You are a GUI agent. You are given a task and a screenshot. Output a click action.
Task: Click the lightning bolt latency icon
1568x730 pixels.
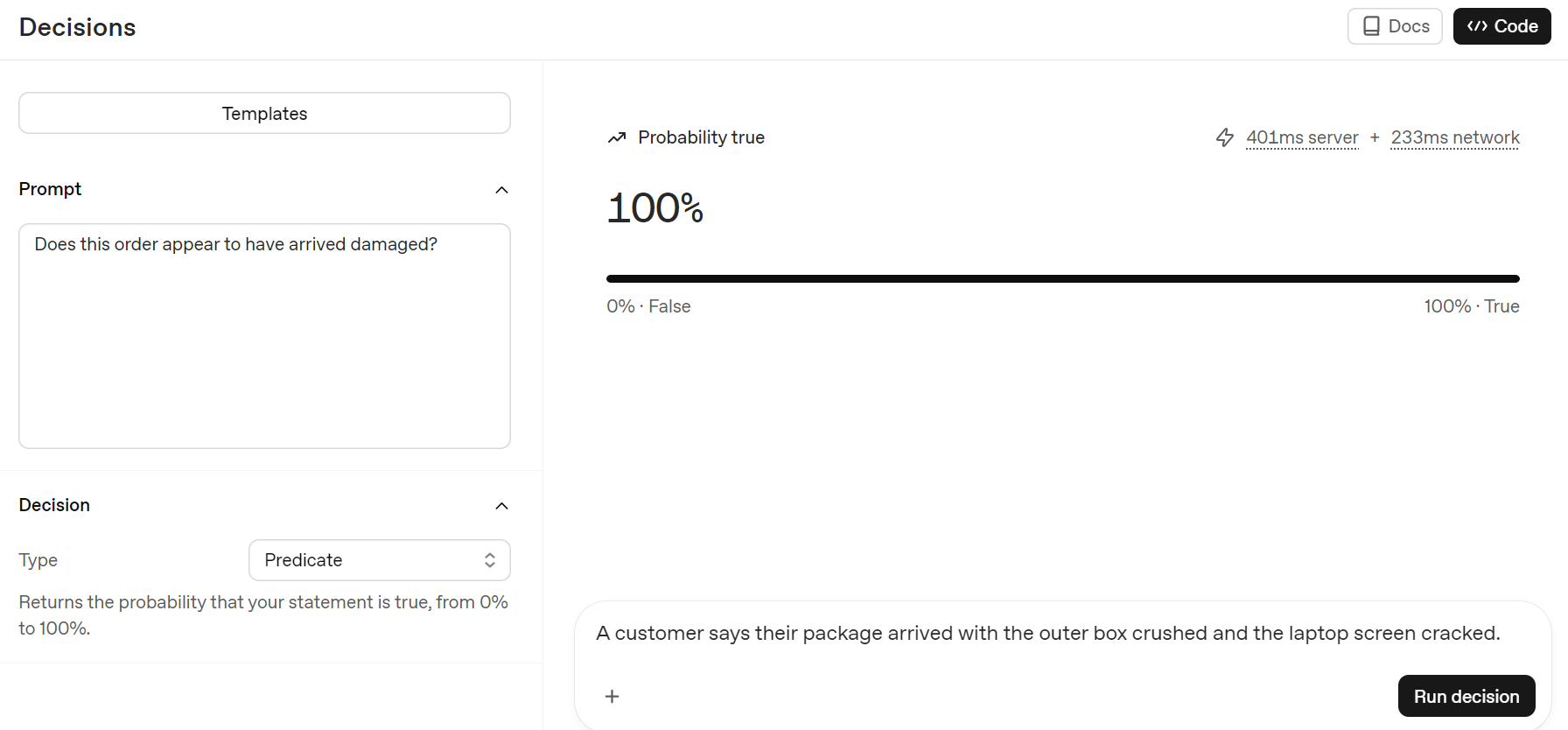1225,137
